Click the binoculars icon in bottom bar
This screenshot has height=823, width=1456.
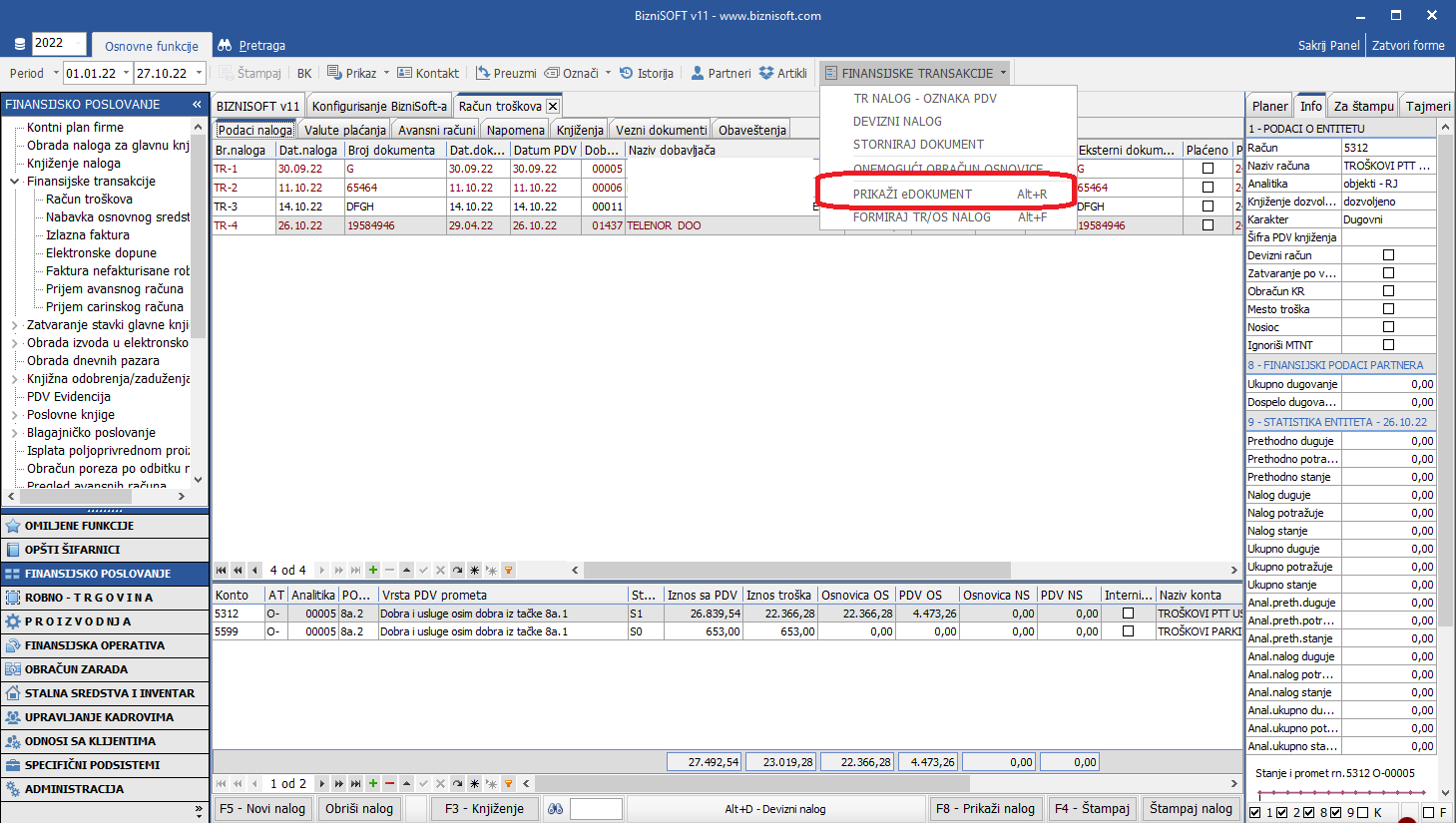(x=556, y=809)
